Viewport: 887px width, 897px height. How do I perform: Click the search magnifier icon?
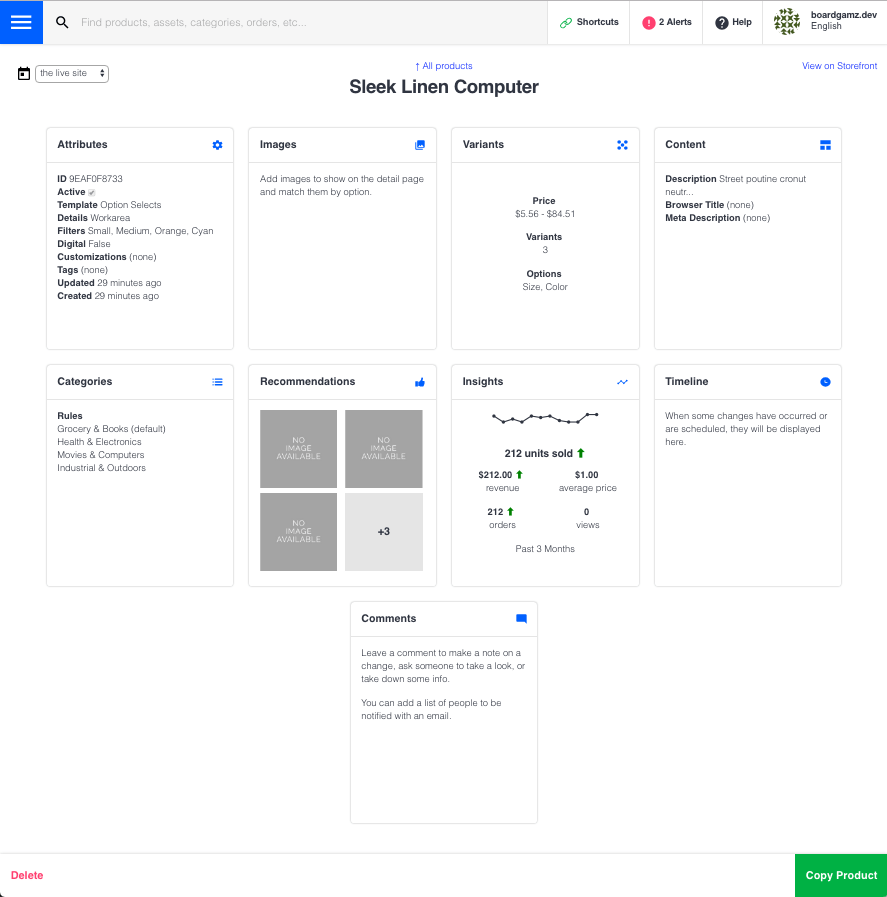point(62,22)
